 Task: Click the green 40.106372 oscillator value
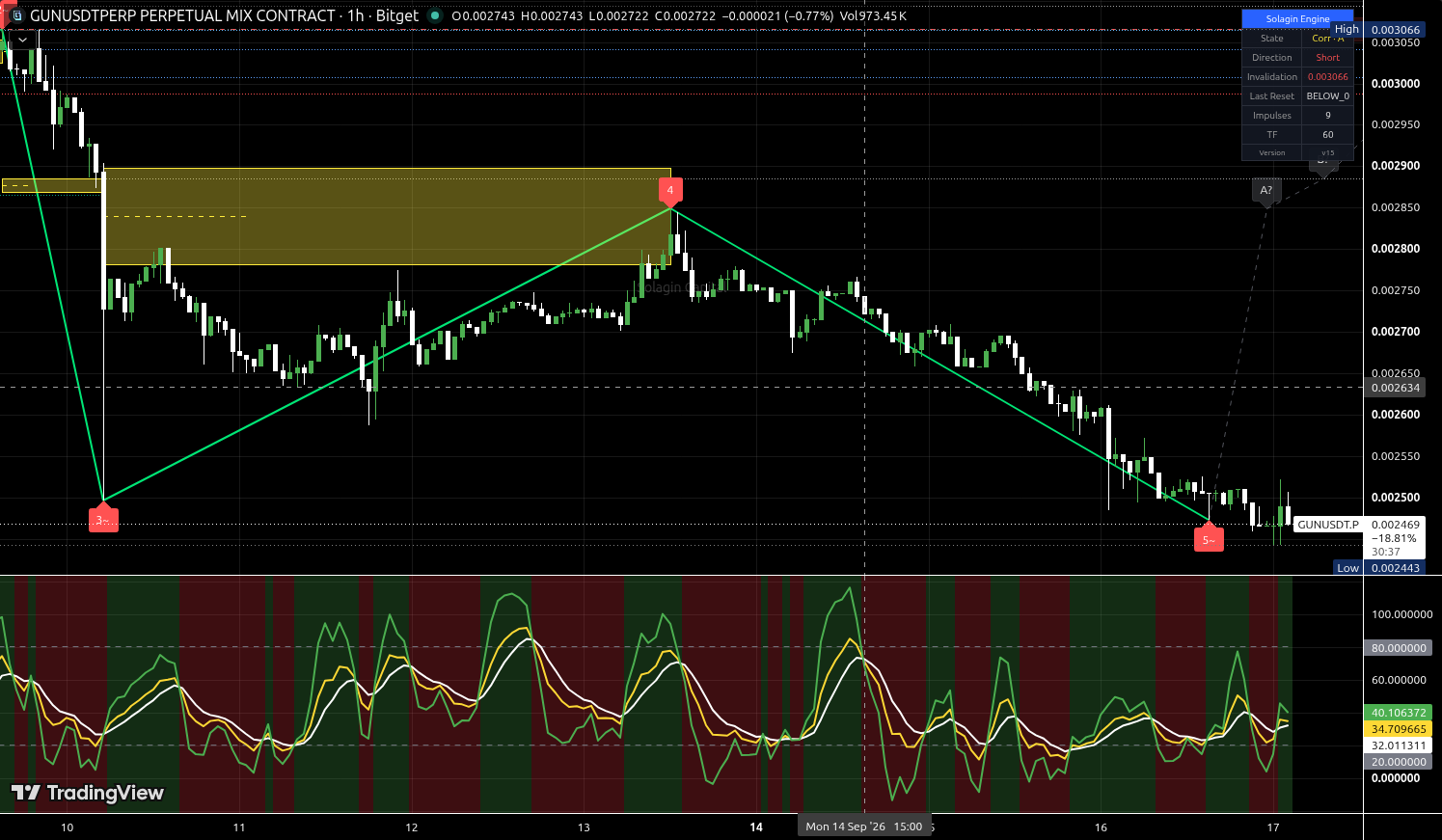(x=1398, y=713)
